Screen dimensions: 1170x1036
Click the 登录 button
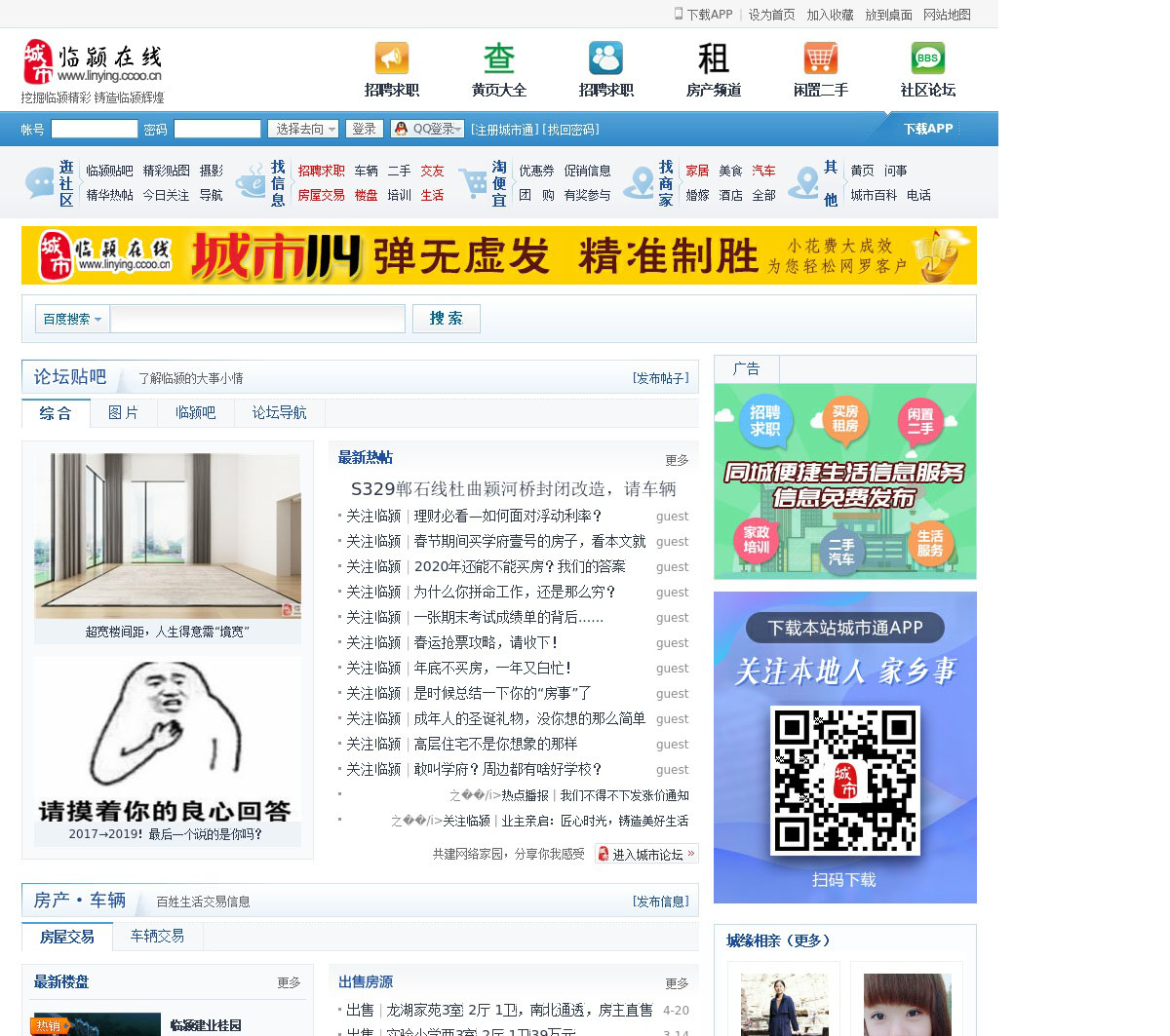pos(364,129)
